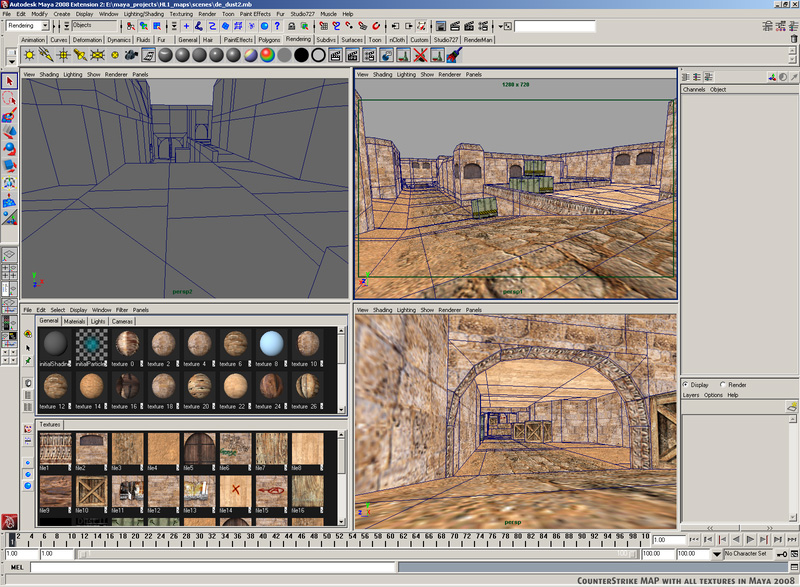Click the red magnet snap icon
The image size is (800, 587).
376,26
